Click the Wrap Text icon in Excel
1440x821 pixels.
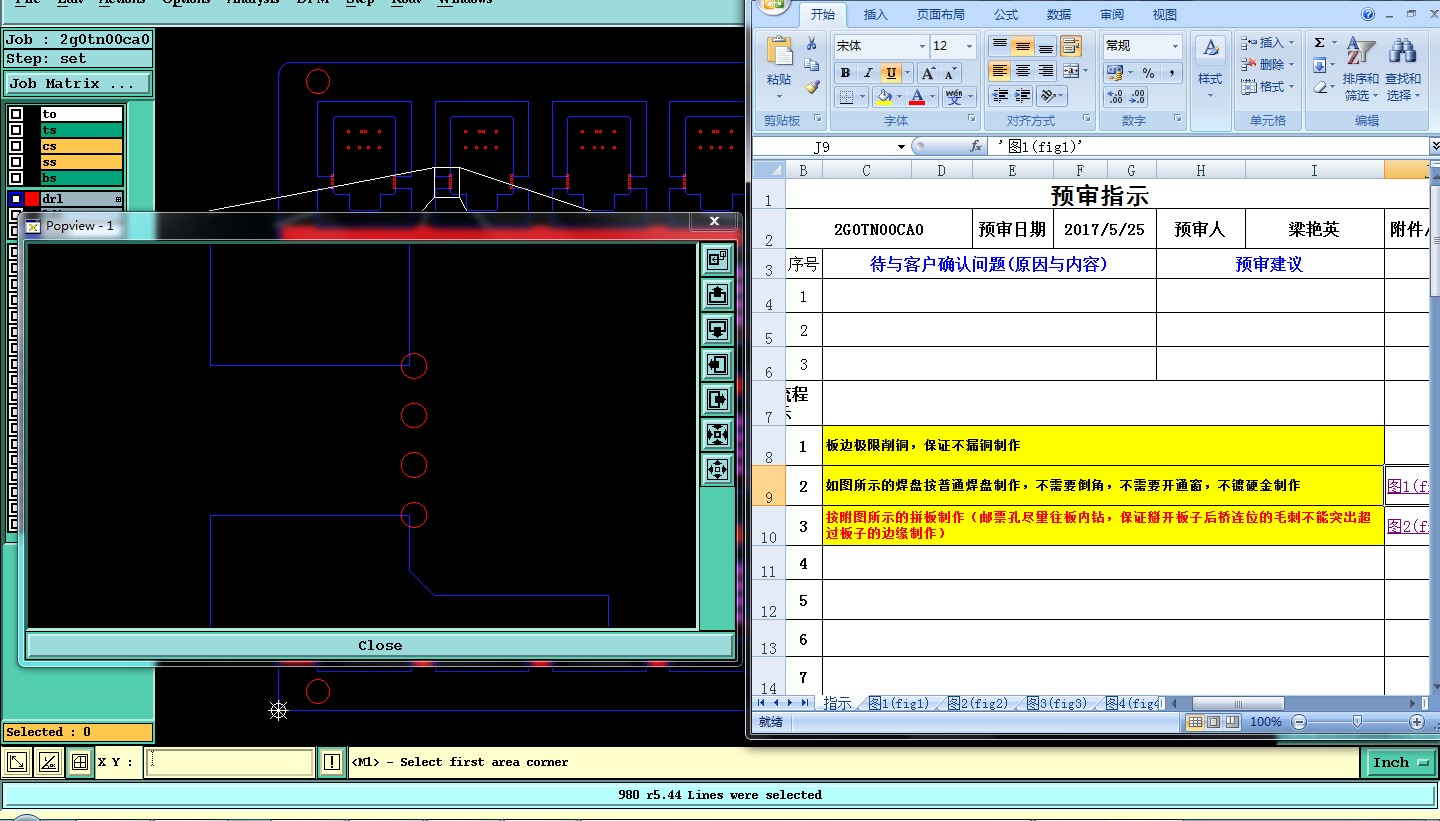click(x=1071, y=46)
